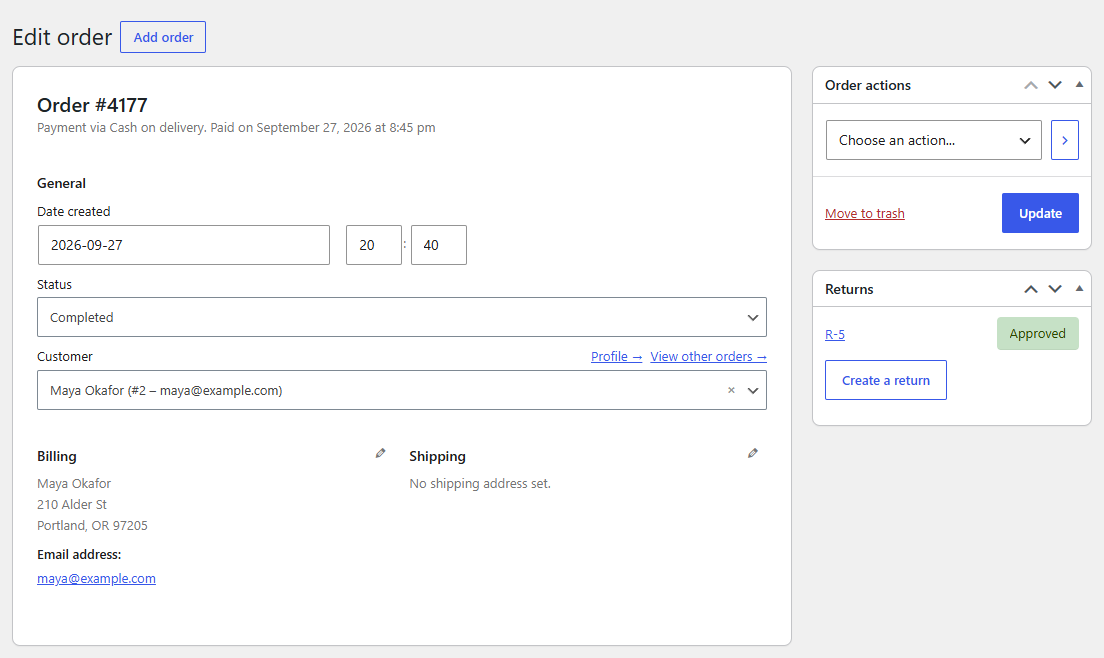This screenshot has width=1104, height=658.
Task: Open Move to trash link
Action: pyautogui.click(x=865, y=213)
